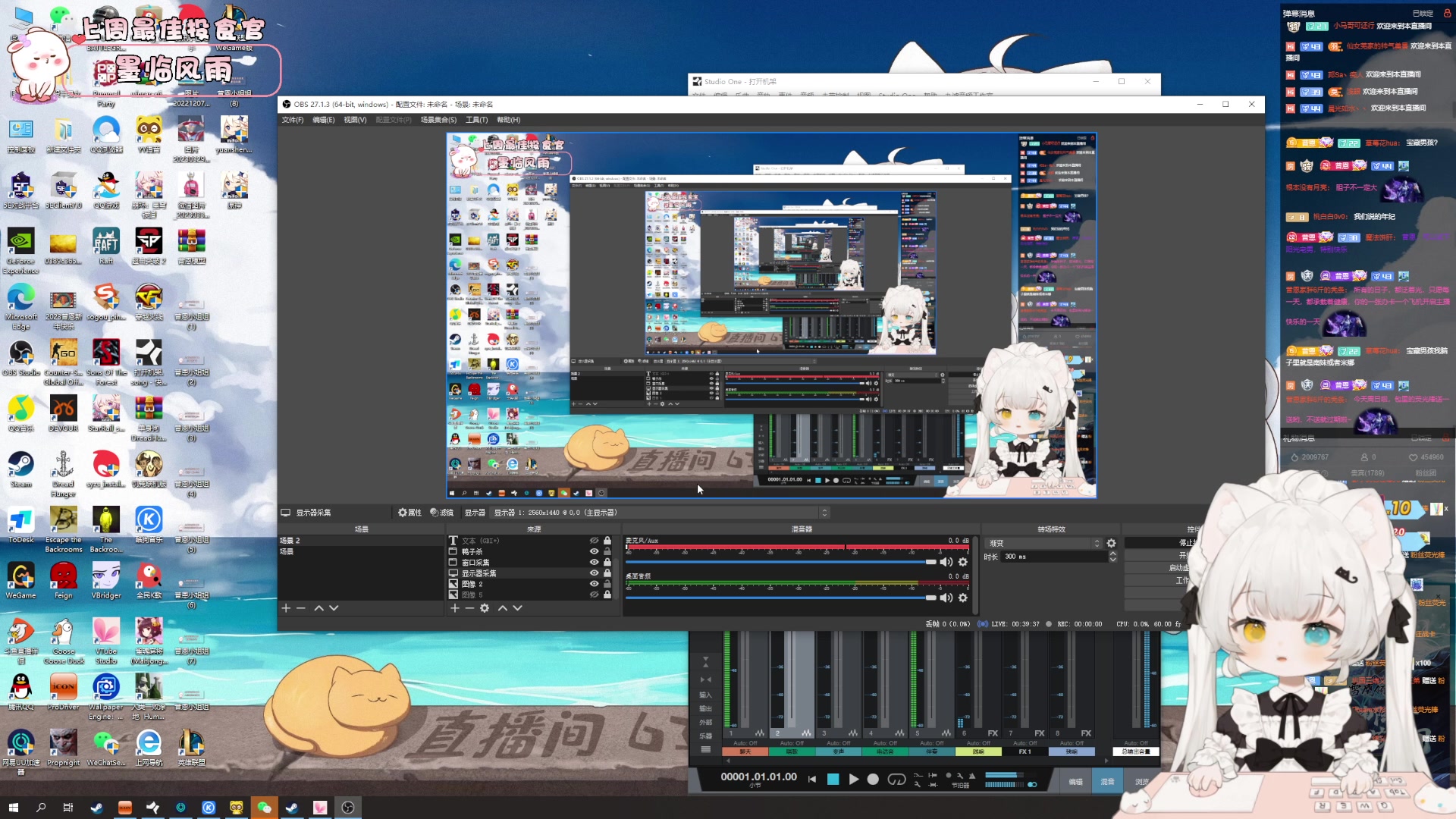
Task: Open the 工具(T) menu in OBS
Action: coord(476,120)
